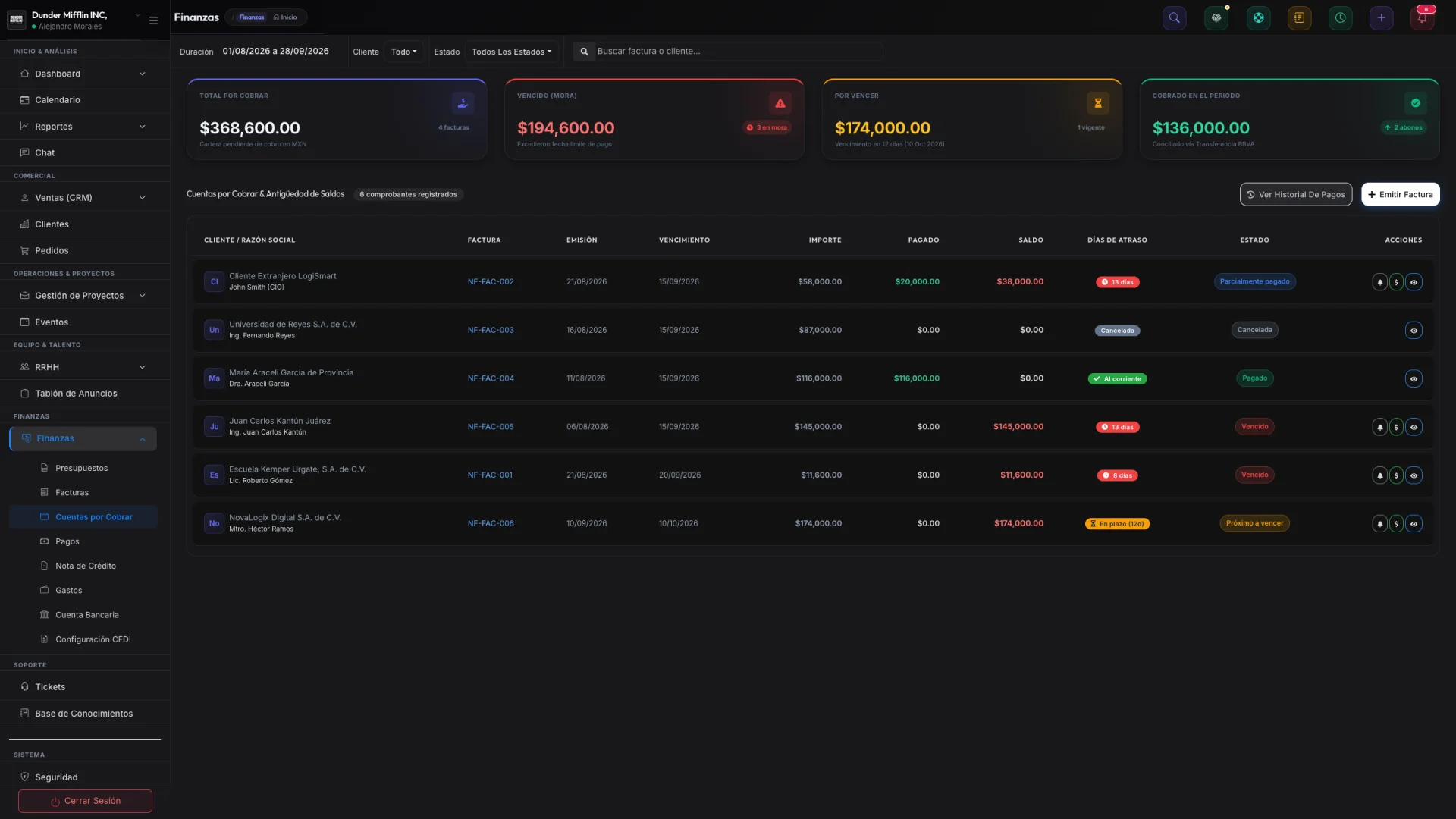Open the yellow notes icon in toolbar
This screenshot has width=1456, height=819.
(x=1299, y=18)
